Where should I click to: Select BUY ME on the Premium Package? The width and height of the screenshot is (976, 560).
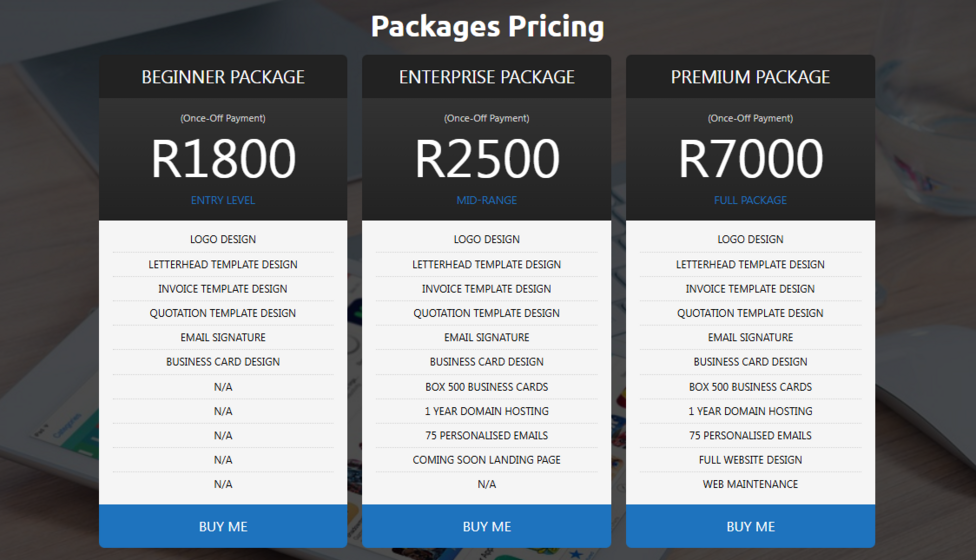point(750,526)
